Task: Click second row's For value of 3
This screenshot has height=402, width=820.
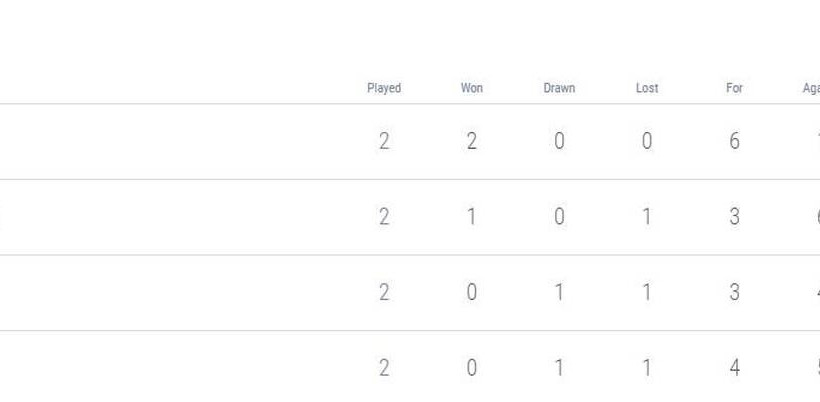Action: (734, 217)
